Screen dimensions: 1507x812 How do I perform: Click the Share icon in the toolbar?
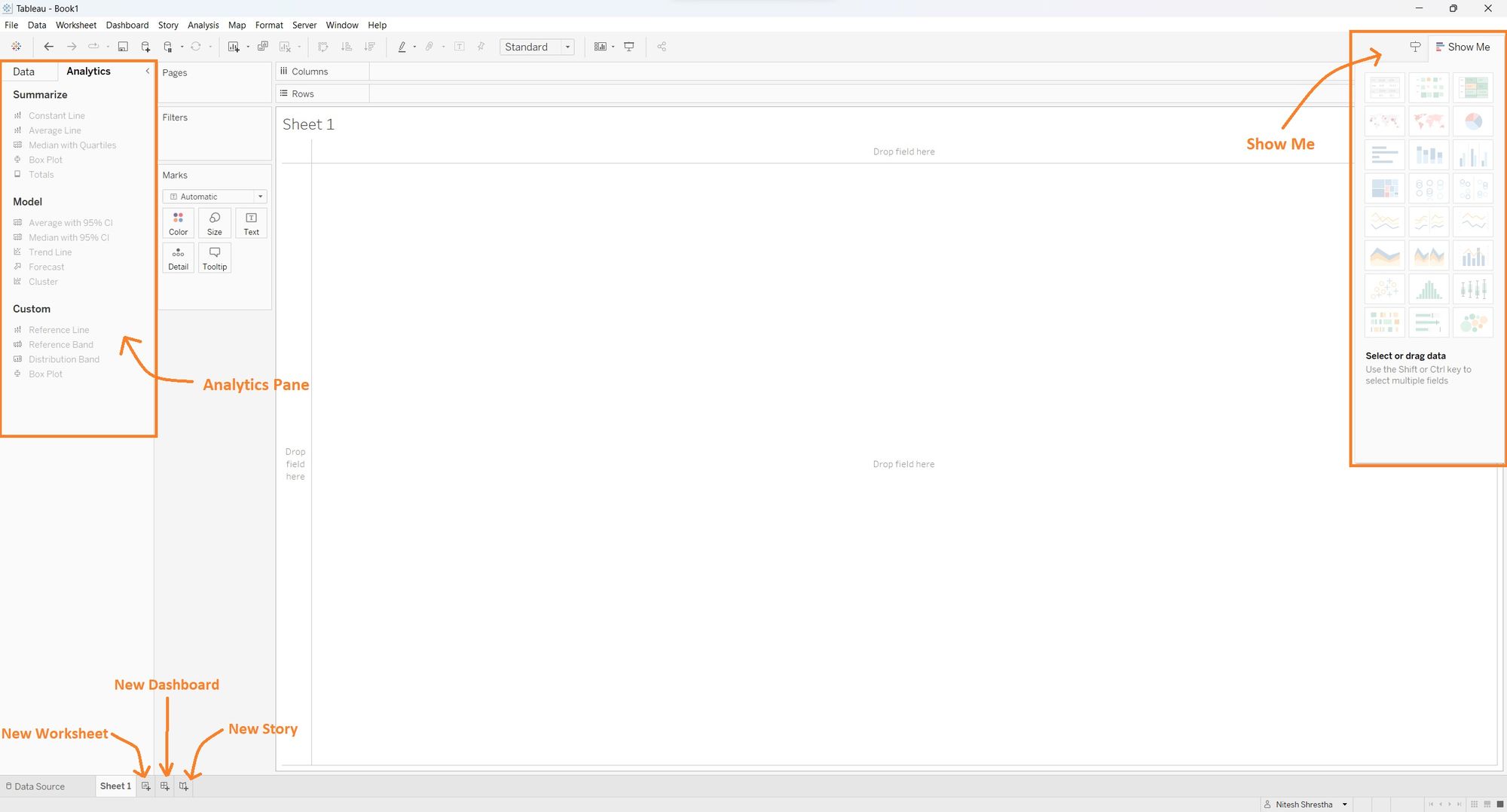662,47
